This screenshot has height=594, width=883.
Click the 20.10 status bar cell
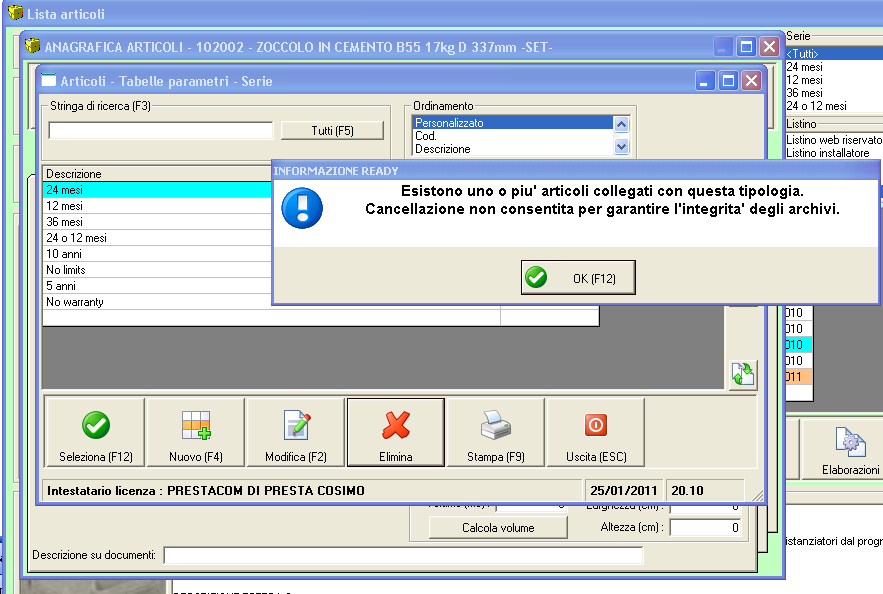pyautogui.click(x=704, y=490)
